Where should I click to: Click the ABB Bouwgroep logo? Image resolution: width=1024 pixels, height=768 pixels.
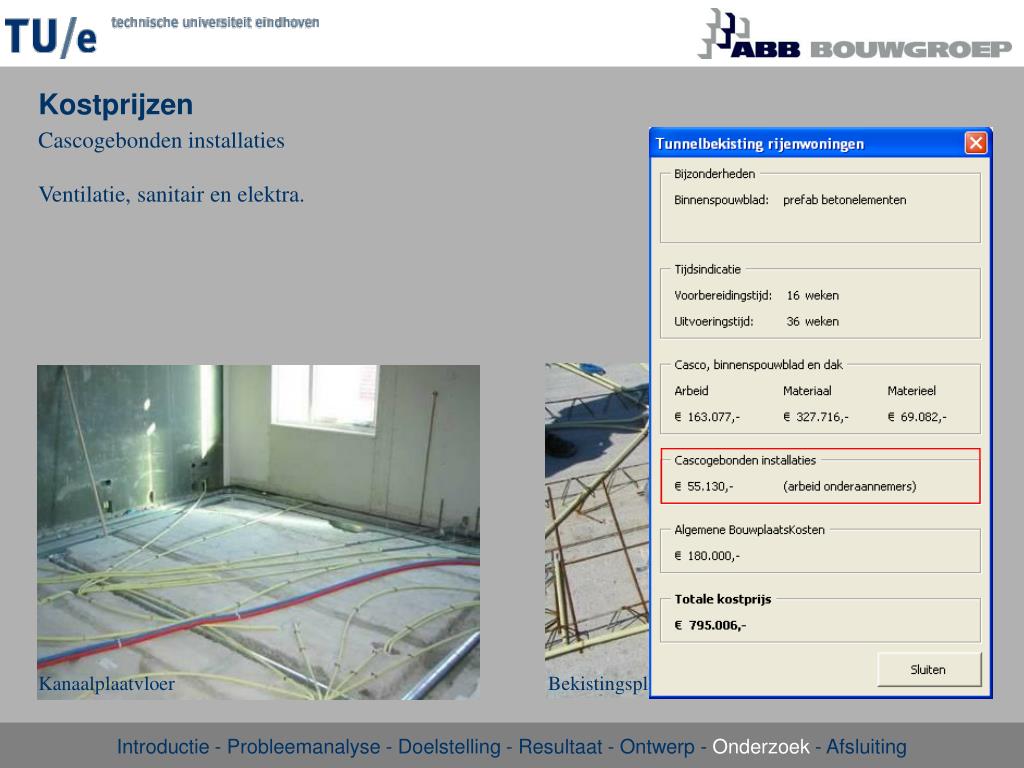[855, 34]
